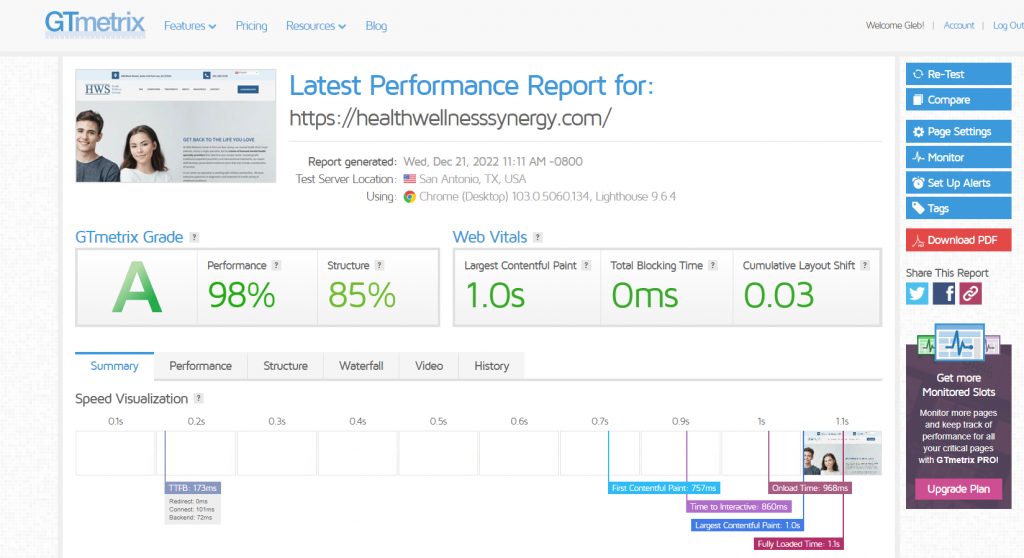
Task: Expand the Features dropdown menu
Action: pos(189,26)
